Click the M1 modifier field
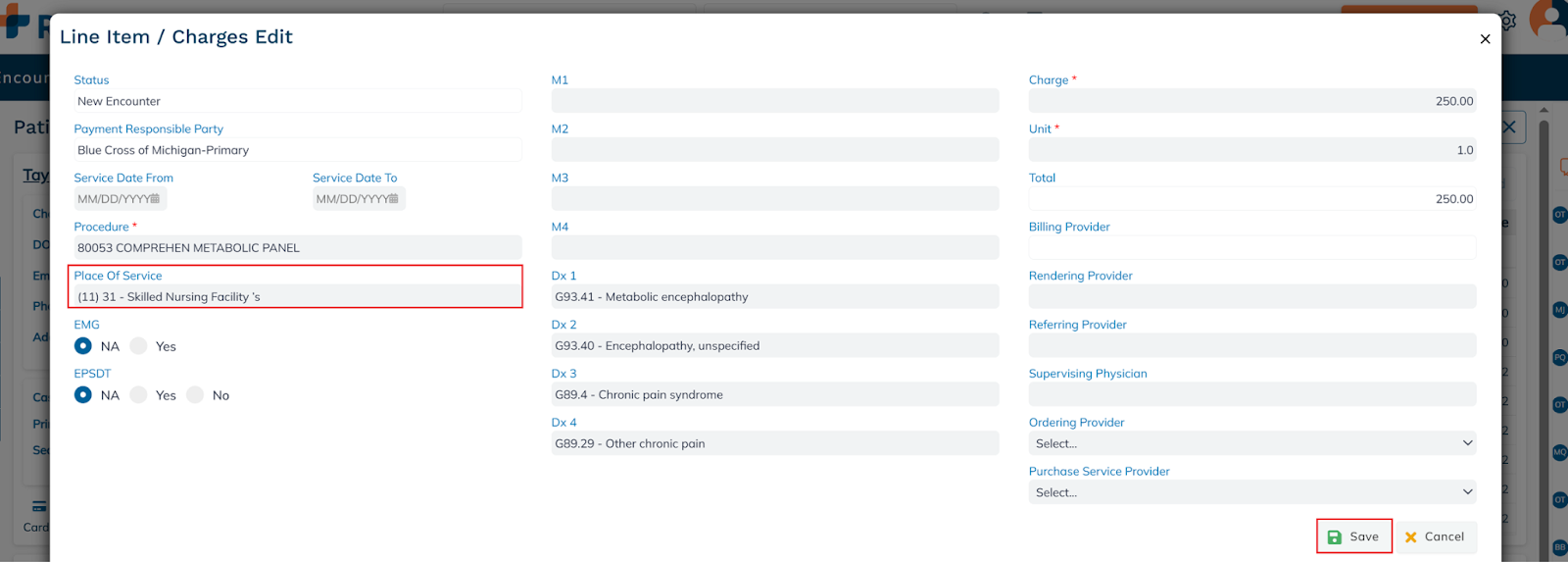1568x562 pixels. click(774, 101)
